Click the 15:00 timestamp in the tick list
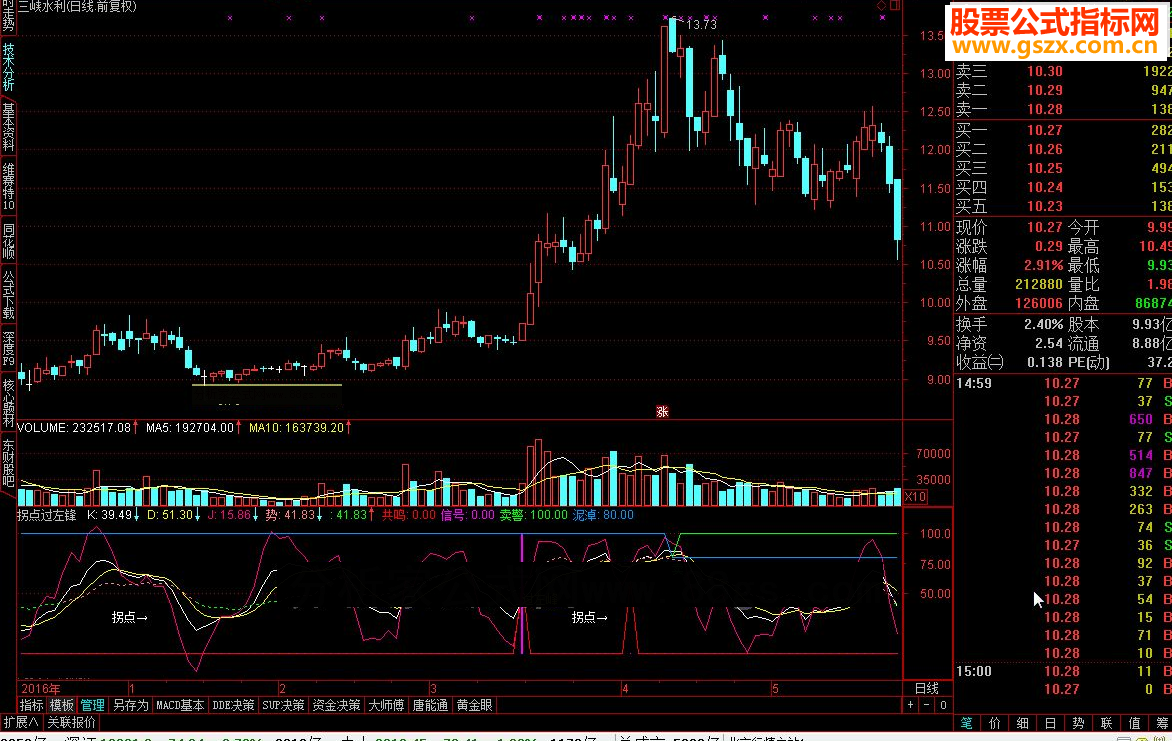 [974, 671]
